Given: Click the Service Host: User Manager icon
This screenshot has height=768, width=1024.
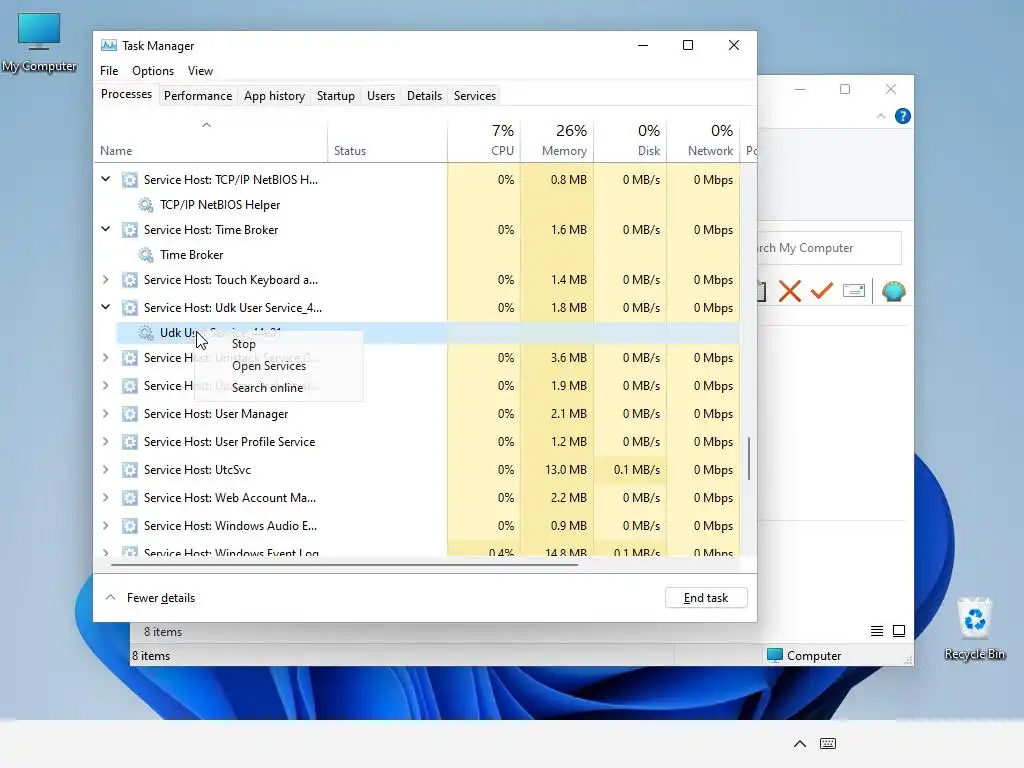Looking at the screenshot, I should click(x=130, y=414).
